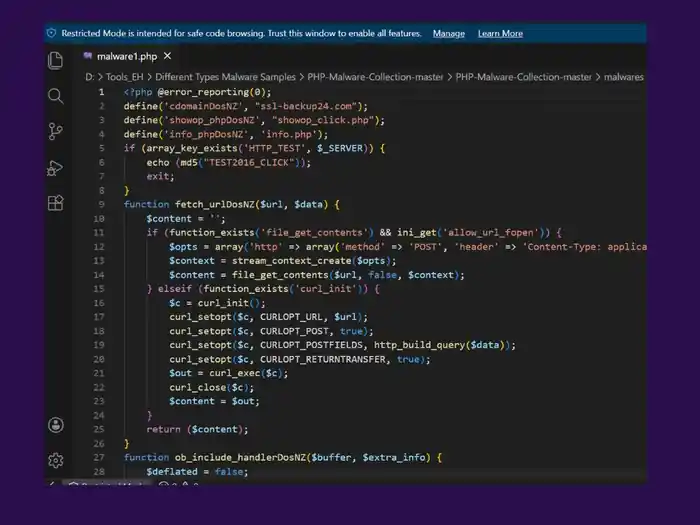Click CURLOPT_POST on line 18
The height and width of the screenshot is (525, 700).
pyautogui.click(x=295, y=331)
